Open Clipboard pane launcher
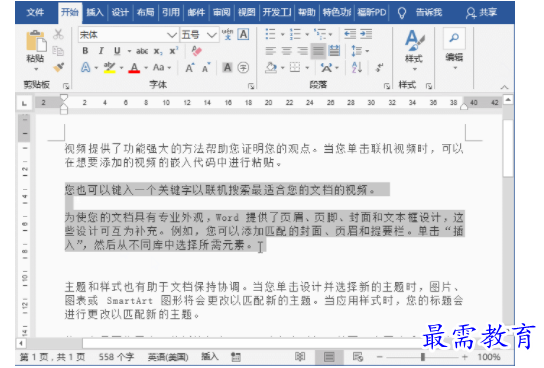This screenshot has width=544, height=368. pos(66,85)
